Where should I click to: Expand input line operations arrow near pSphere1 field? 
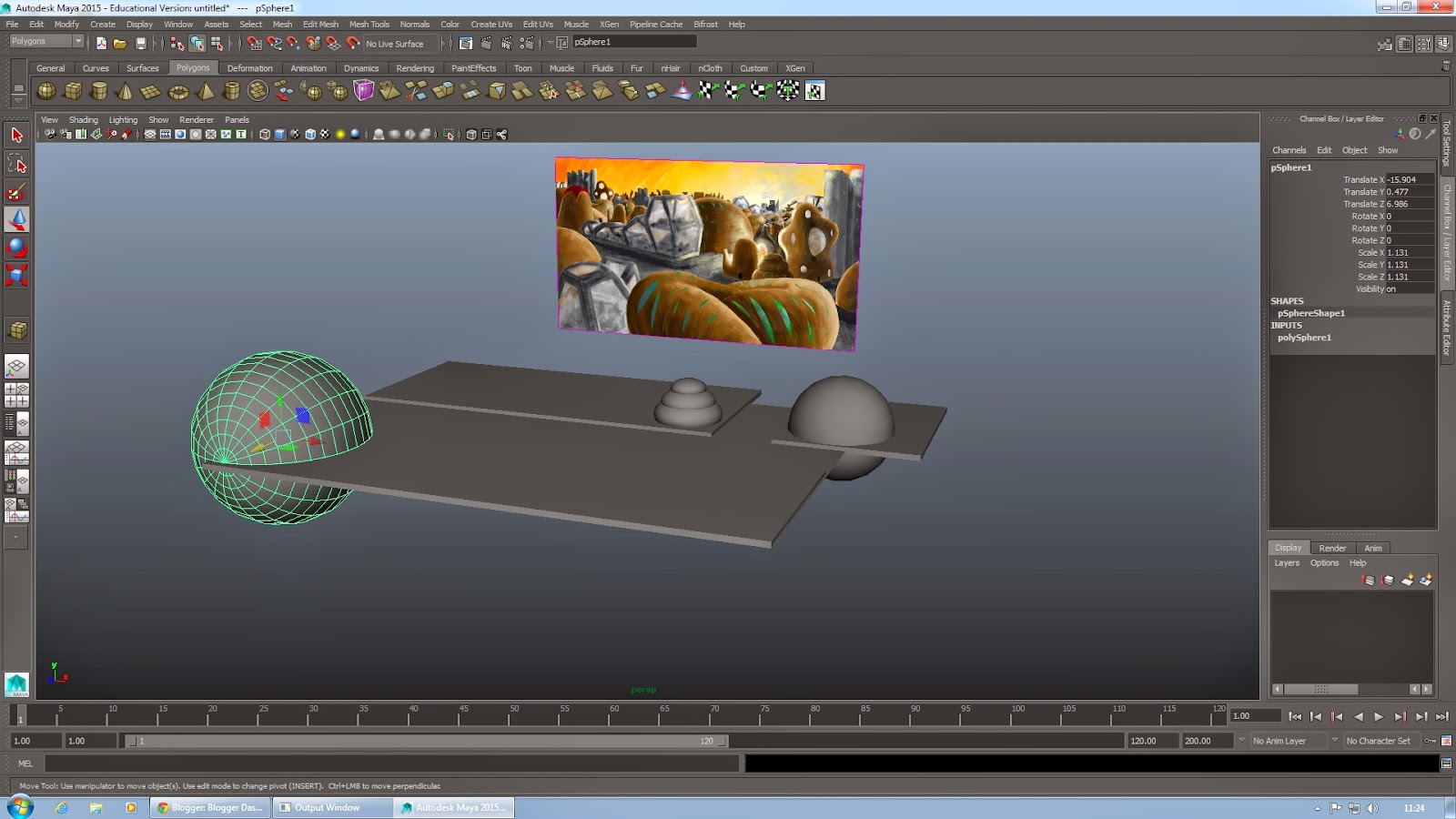tap(551, 43)
